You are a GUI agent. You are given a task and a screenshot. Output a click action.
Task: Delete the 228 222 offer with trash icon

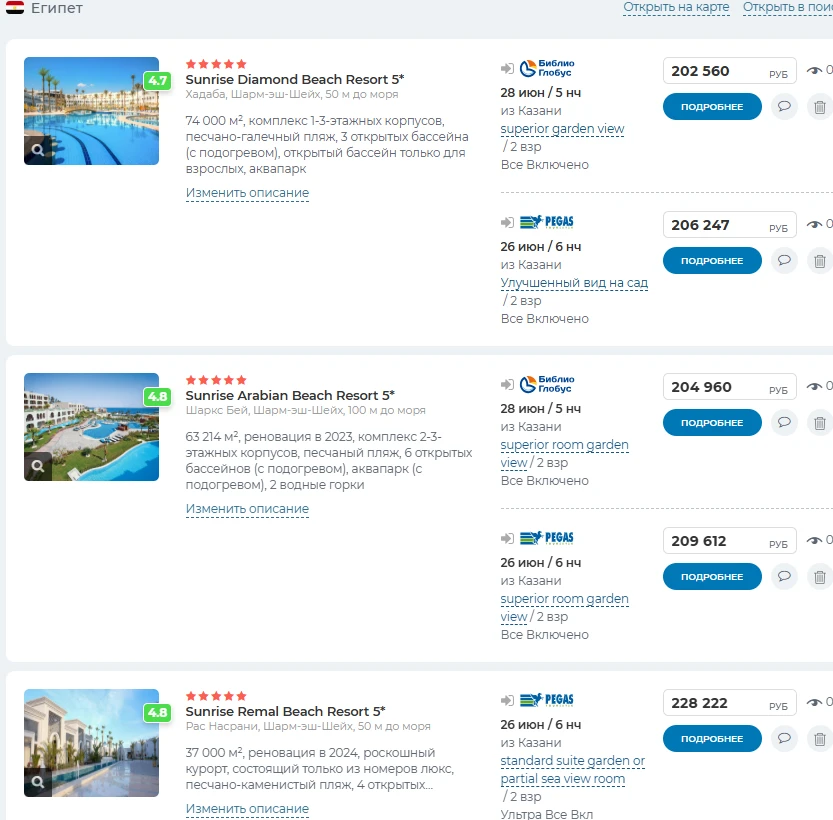tap(820, 739)
